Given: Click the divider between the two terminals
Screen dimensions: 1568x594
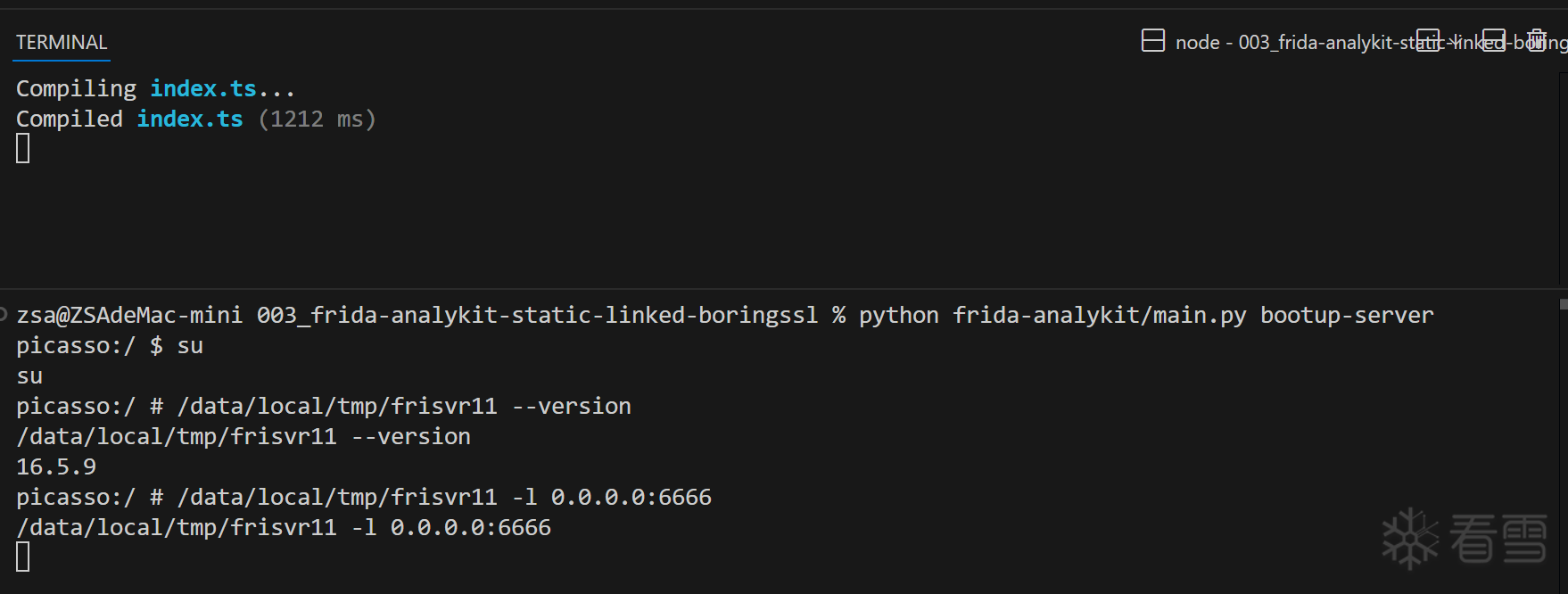Looking at the screenshot, I should coord(784,288).
